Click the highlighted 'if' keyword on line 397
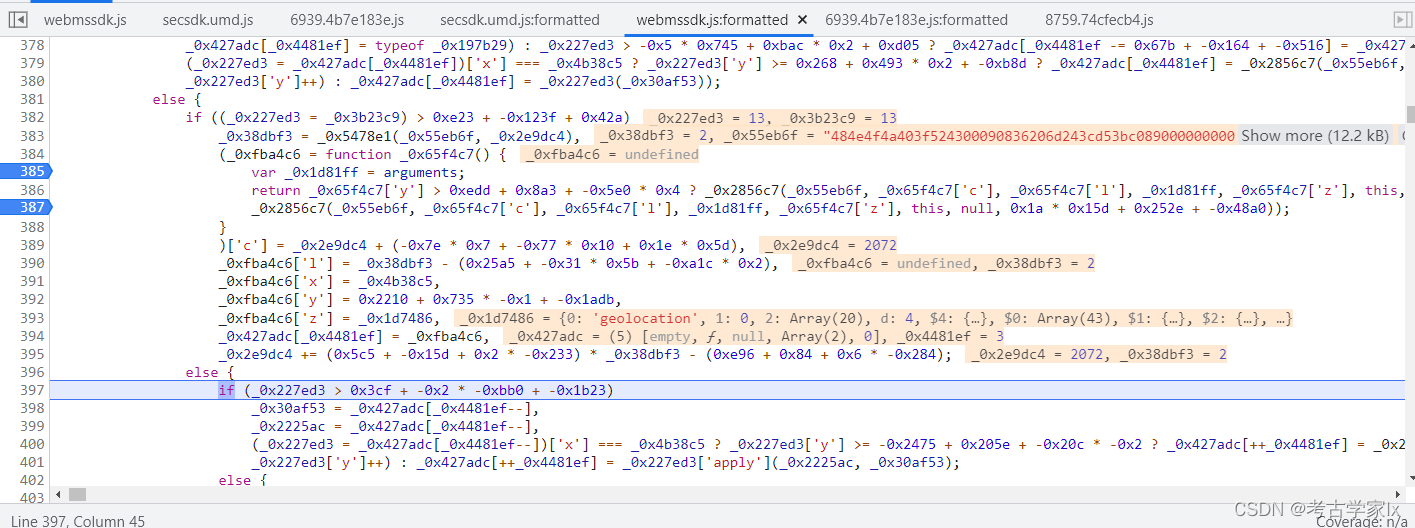Screen dimensions: 1415x528 point(226,390)
